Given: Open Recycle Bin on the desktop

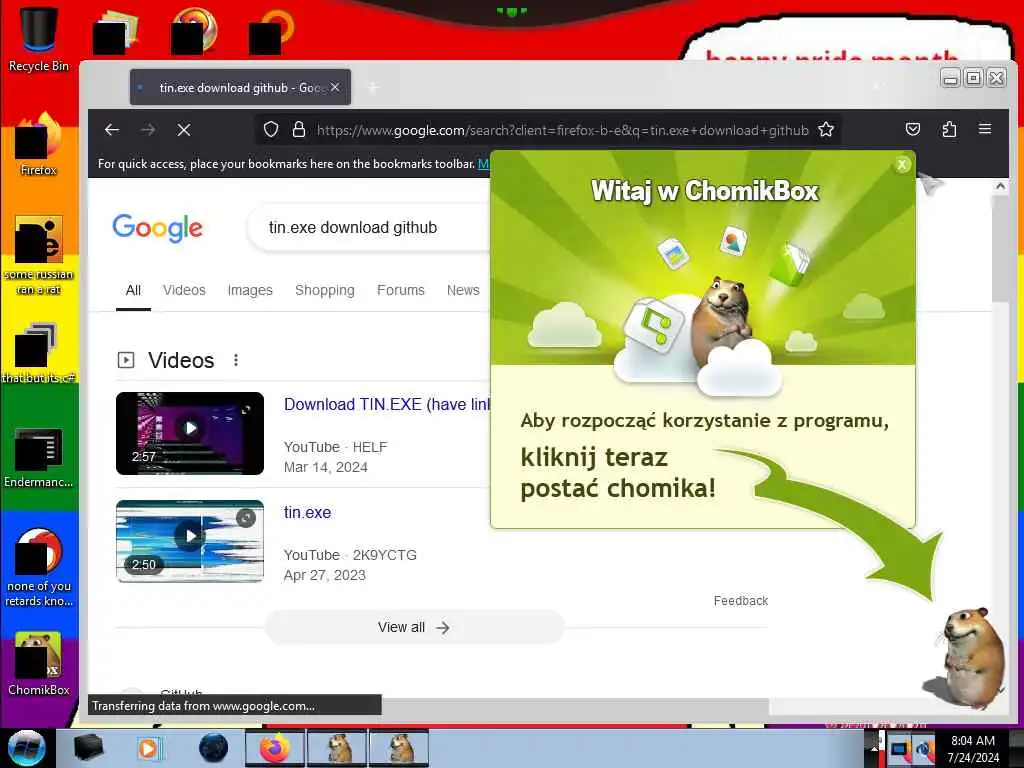Looking at the screenshot, I should (39, 39).
